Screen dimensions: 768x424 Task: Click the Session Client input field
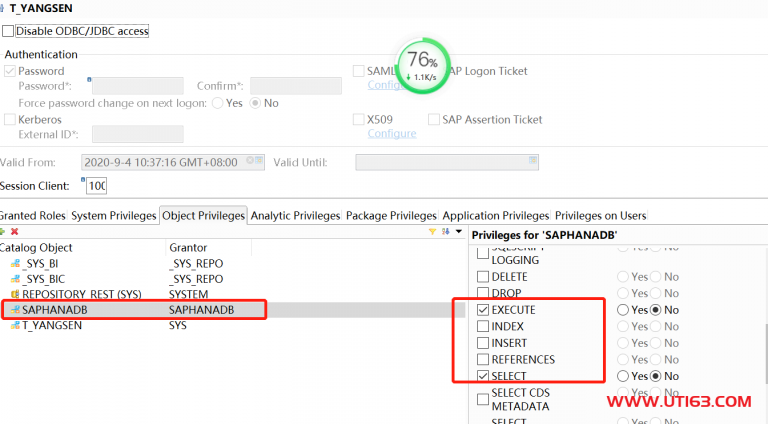pos(97,186)
